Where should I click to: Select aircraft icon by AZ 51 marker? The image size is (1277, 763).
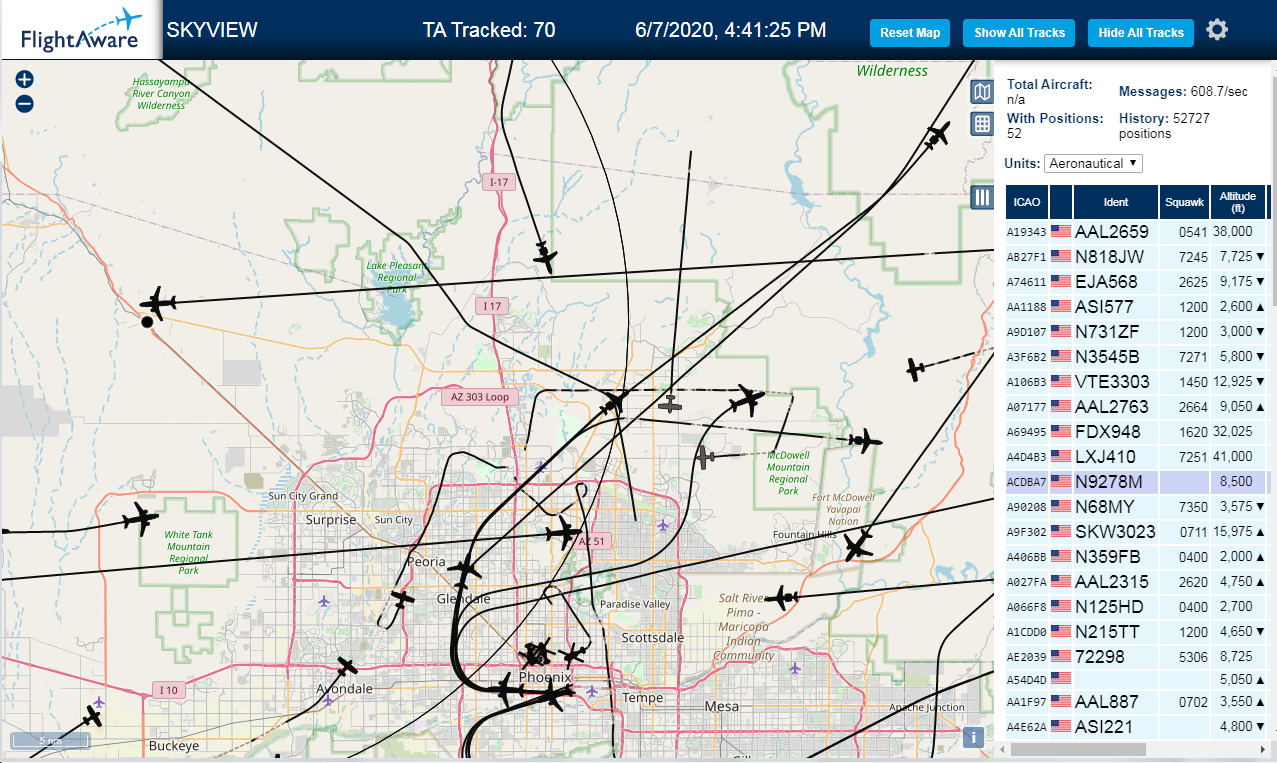click(x=563, y=532)
